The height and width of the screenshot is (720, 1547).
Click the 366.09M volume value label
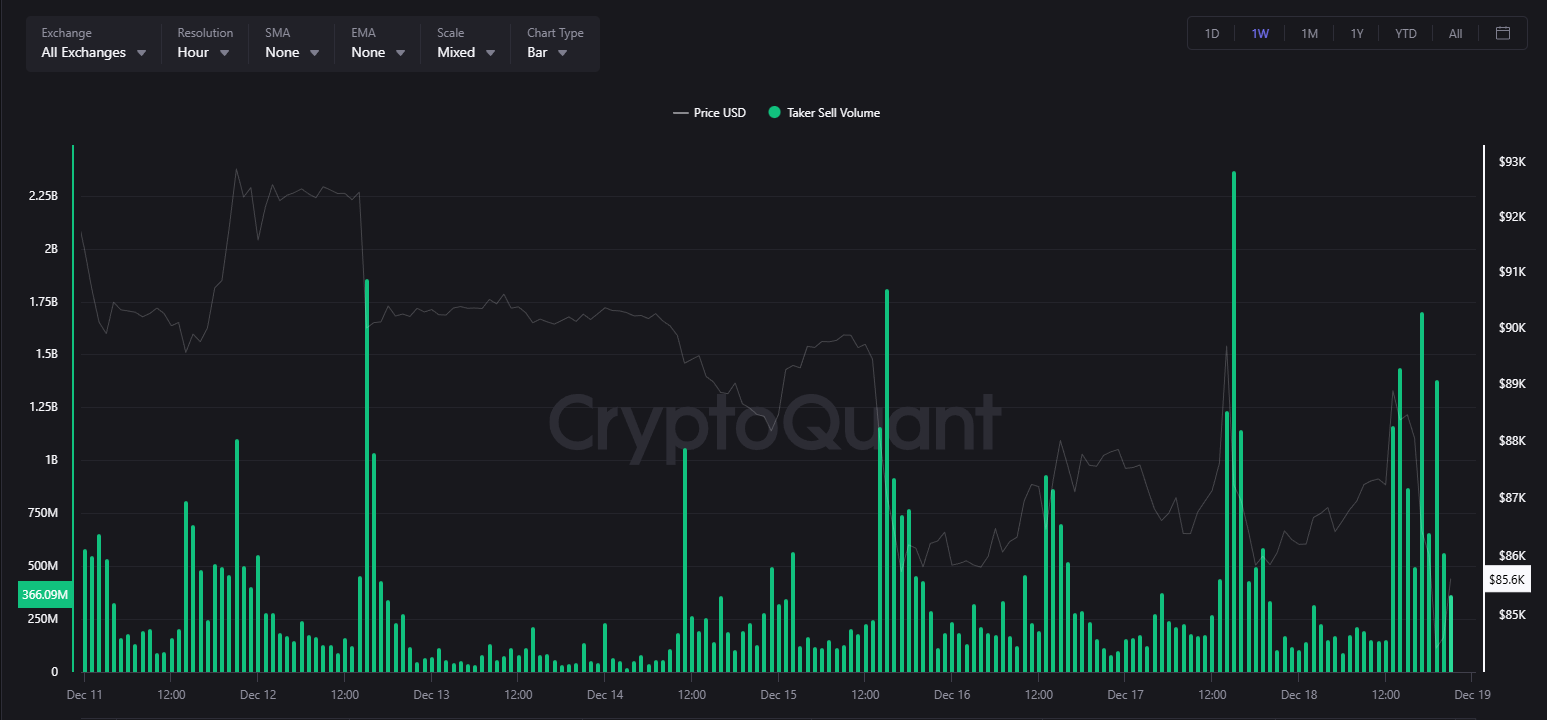(44, 593)
